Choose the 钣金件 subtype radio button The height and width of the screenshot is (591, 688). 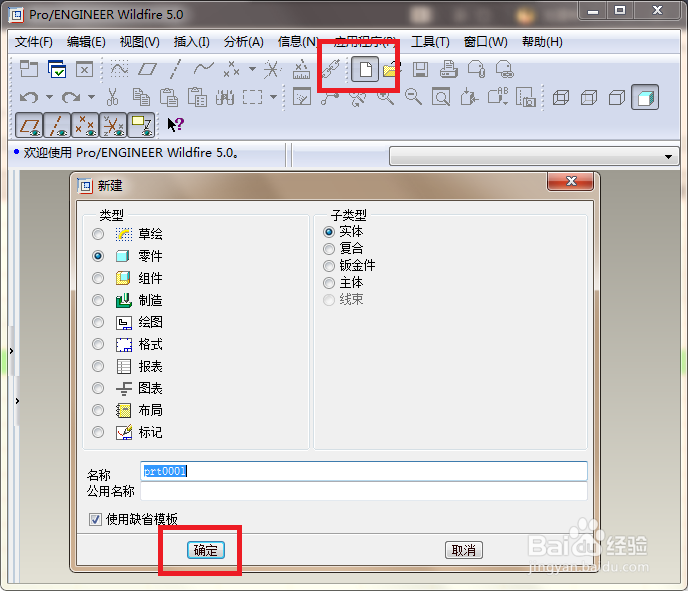pos(329,266)
